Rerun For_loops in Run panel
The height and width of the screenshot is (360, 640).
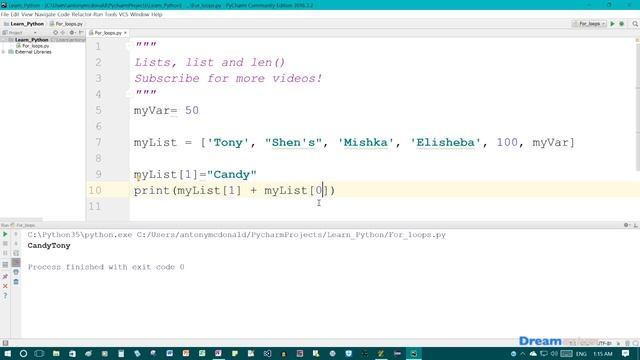(x=5, y=234)
